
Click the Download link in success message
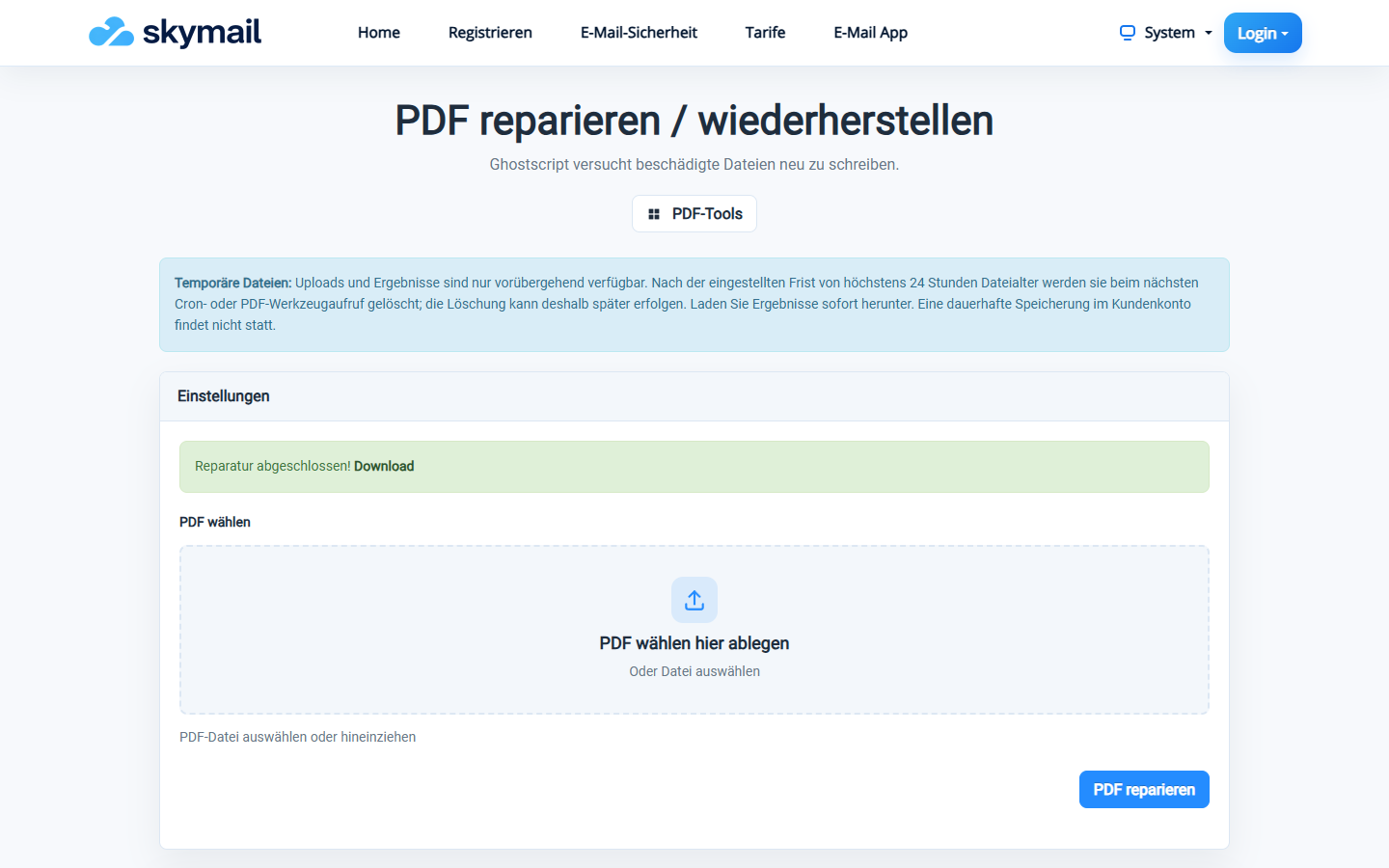pos(384,466)
